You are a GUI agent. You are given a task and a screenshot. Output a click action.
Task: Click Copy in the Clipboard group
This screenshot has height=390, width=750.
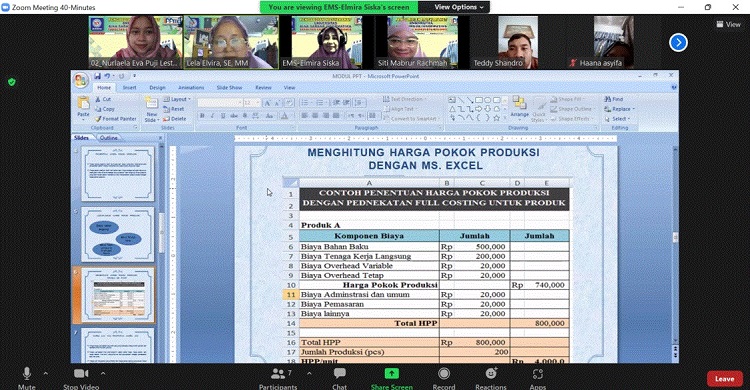tap(105, 109)
